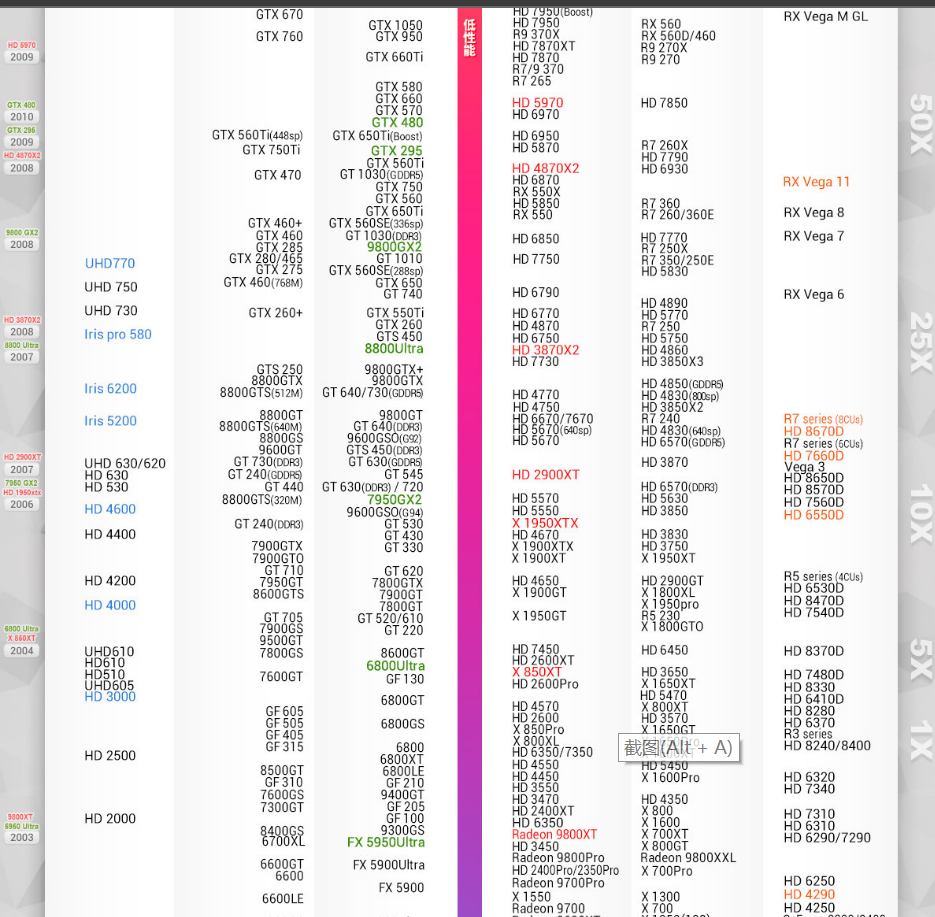Open the orange RX Vega 11 entry
The width and height of the screenshot is (935, 917).
816,182
